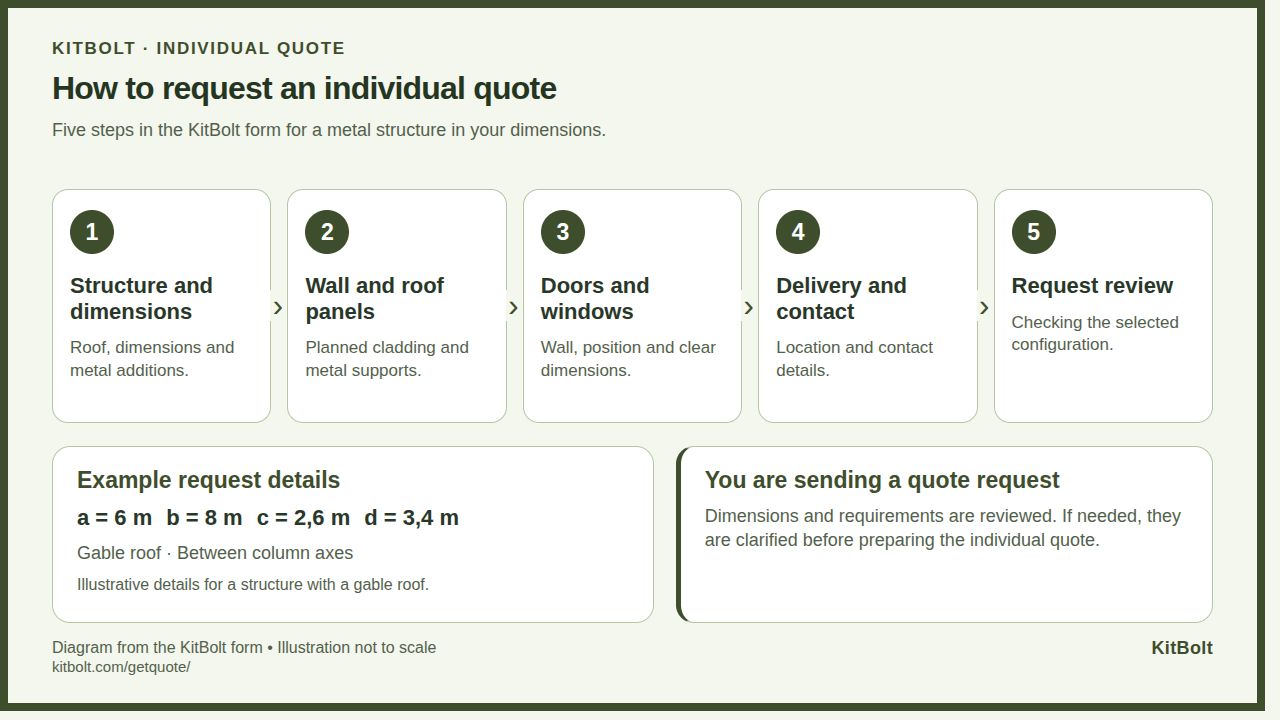The height and width of the screenshot is (720, 1280).
Task: Click the step 2 number badge
Action: coord(327,232)
